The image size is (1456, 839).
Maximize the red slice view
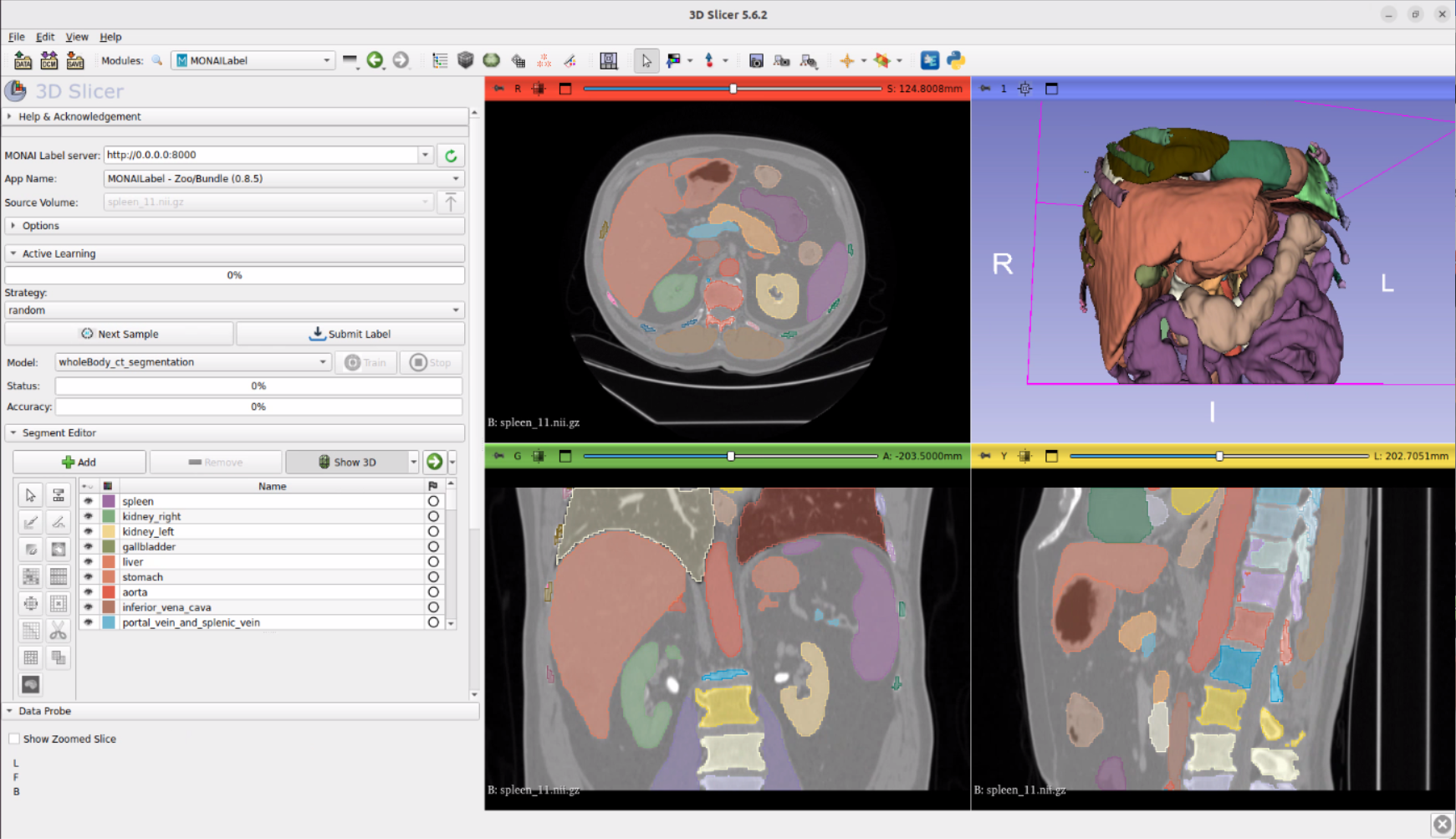565,89
